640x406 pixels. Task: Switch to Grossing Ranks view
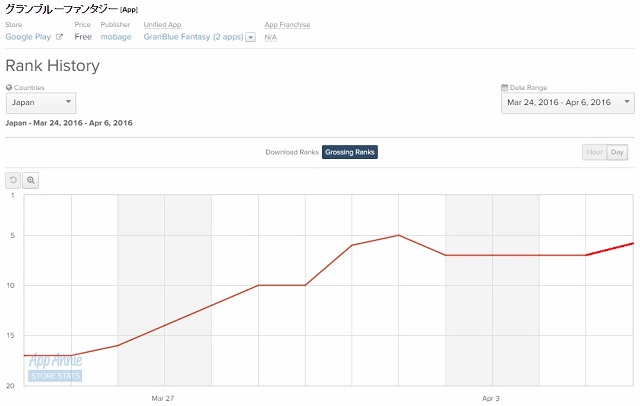pos(350,152)
